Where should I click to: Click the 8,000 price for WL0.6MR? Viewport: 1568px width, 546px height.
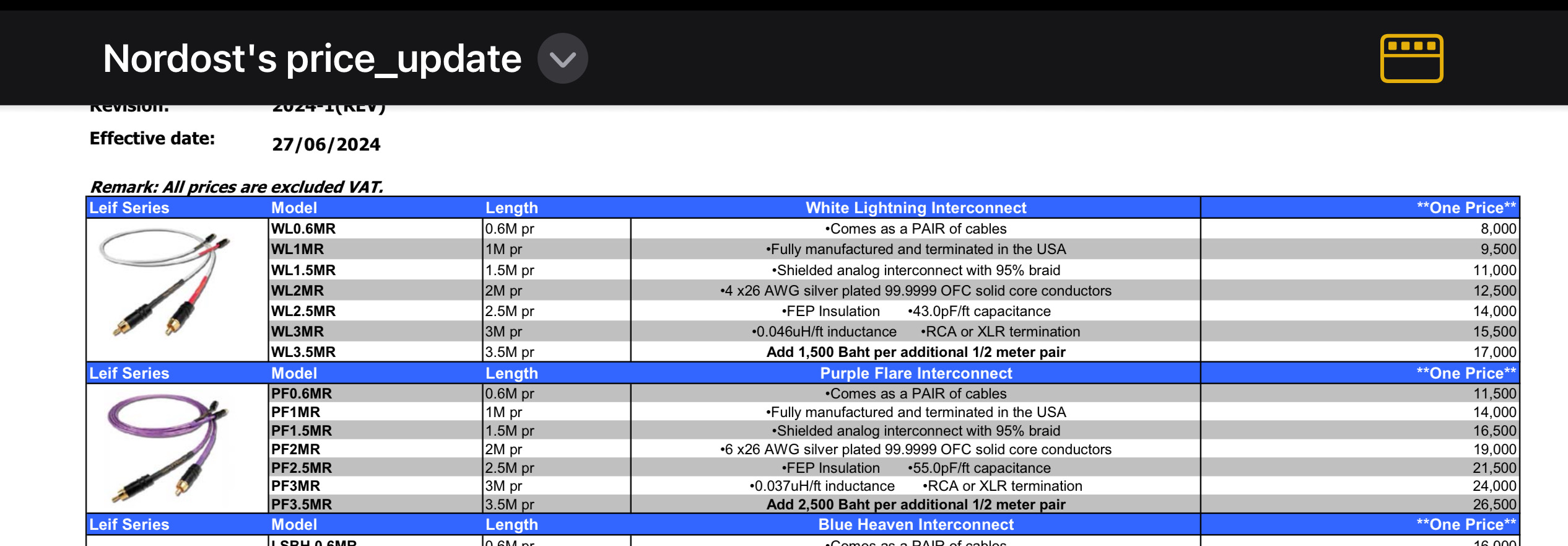tap(1498, 229)
